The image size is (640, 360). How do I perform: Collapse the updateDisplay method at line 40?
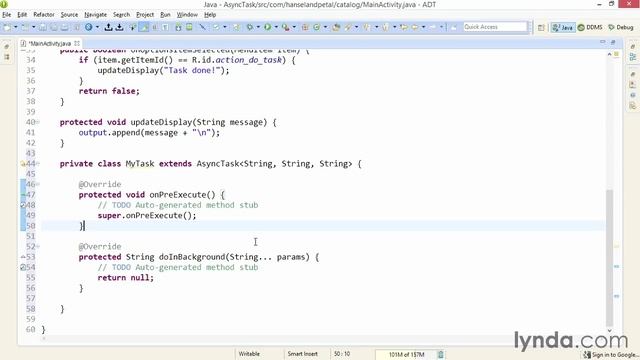tap(38, 122)
